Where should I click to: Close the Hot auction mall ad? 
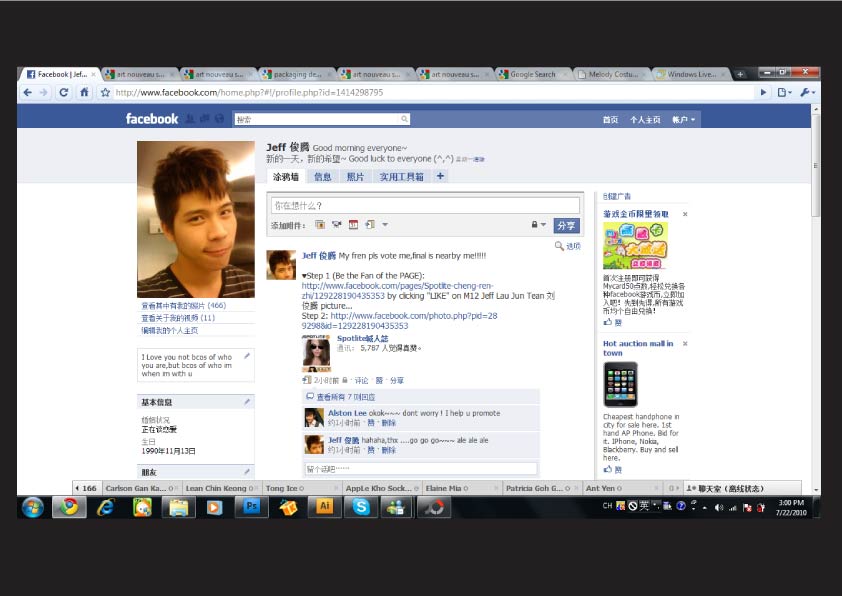point(685,344)
